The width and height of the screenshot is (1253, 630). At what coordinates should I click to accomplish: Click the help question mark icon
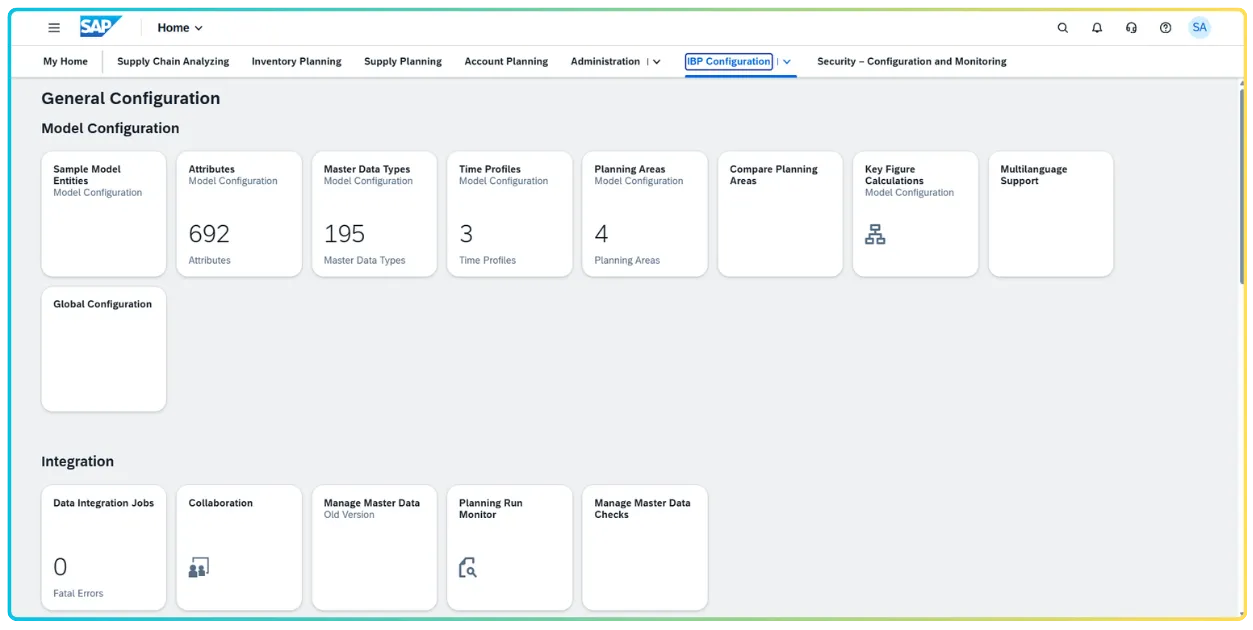coord(1164,27)
